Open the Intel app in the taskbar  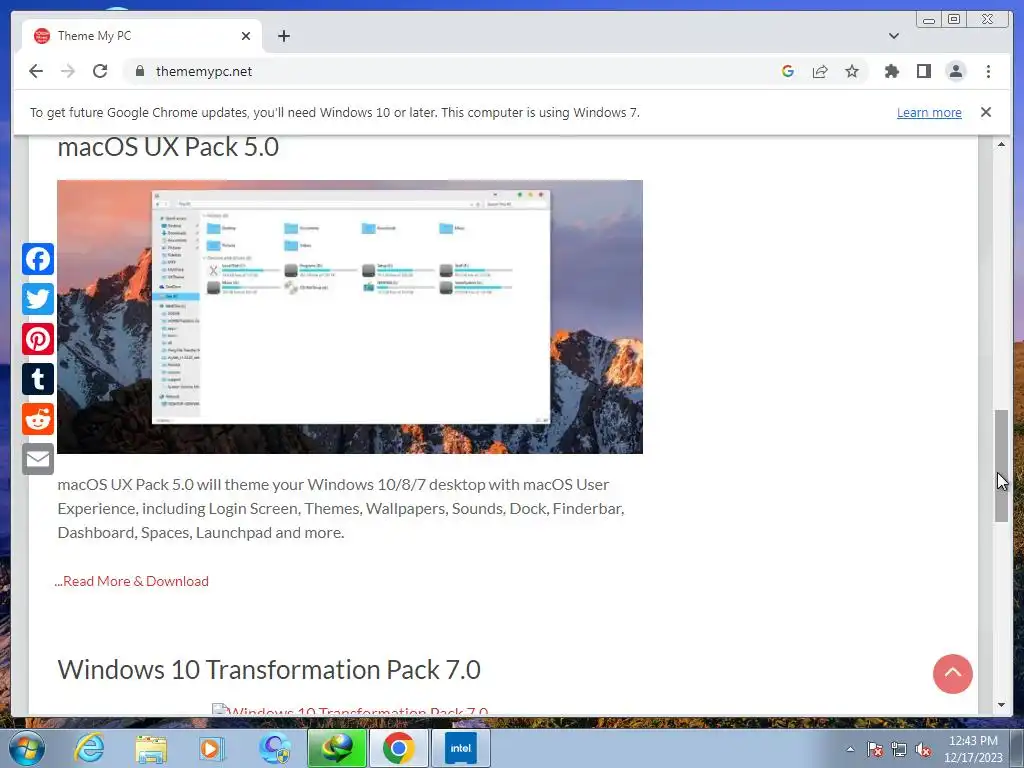pos(460,748)
